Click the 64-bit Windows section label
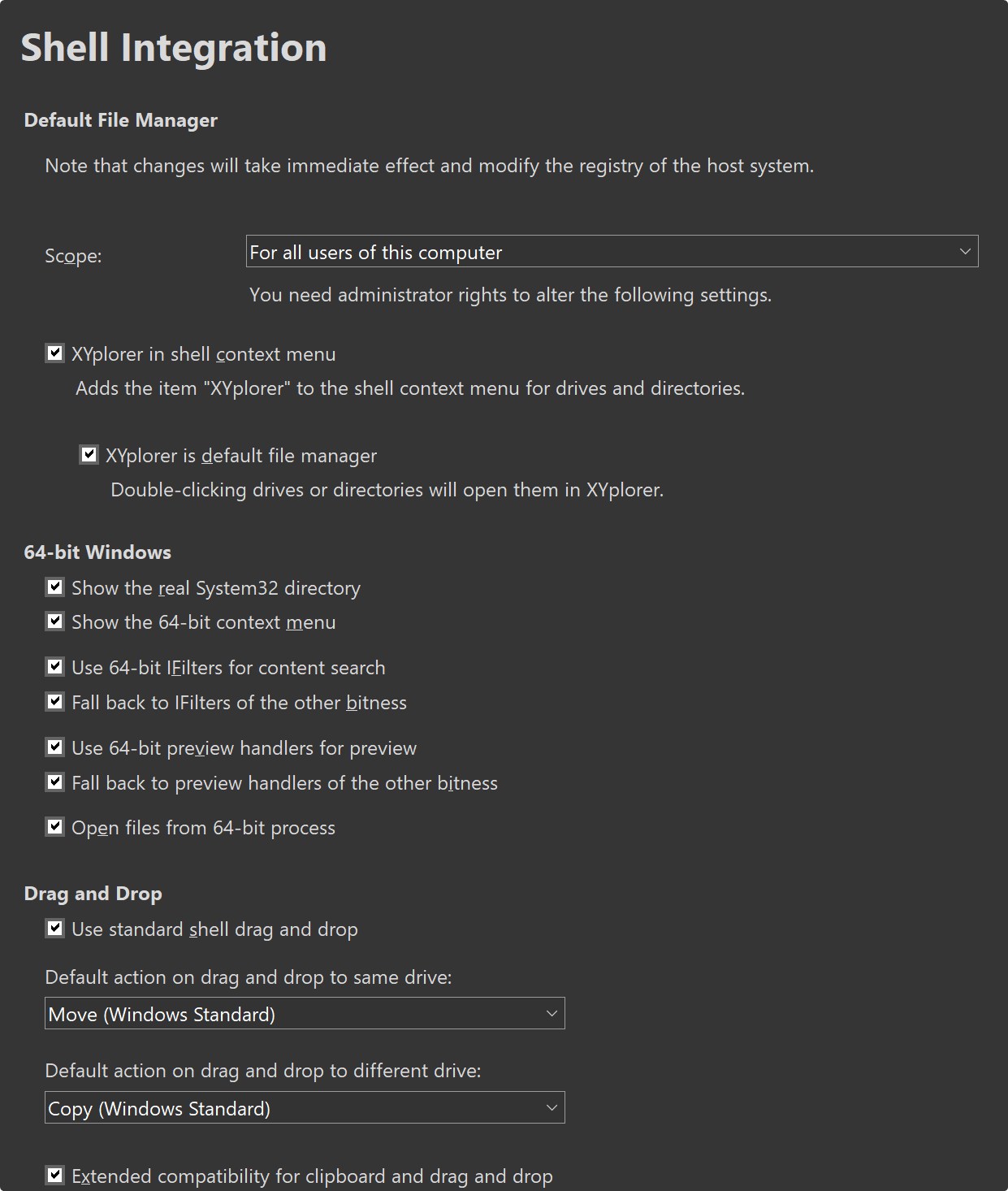This screenshot has height=1191, width=1008. [97, 552]
